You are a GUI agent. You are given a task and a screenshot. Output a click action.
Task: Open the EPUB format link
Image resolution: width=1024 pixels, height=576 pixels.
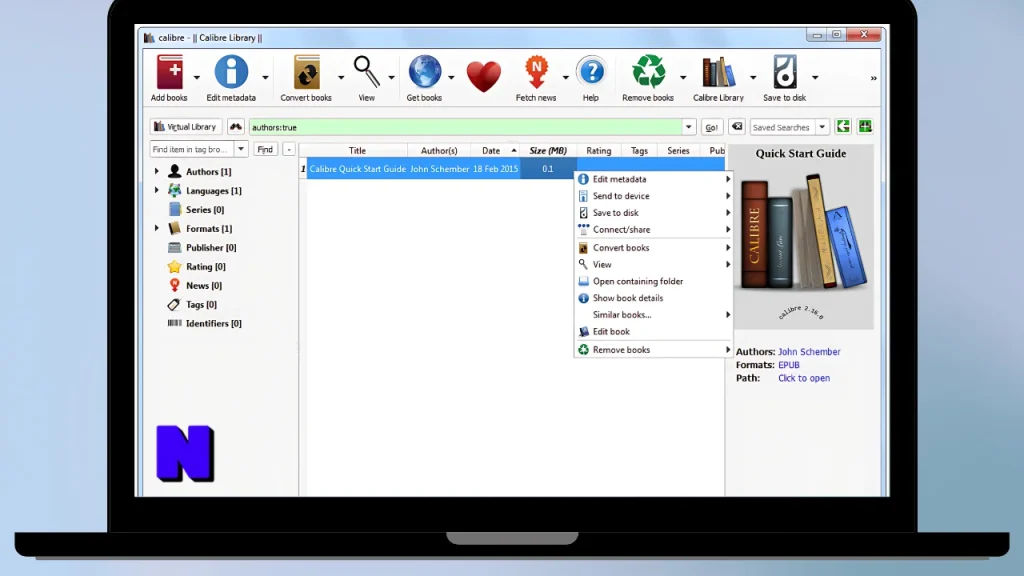coord(788,365)
